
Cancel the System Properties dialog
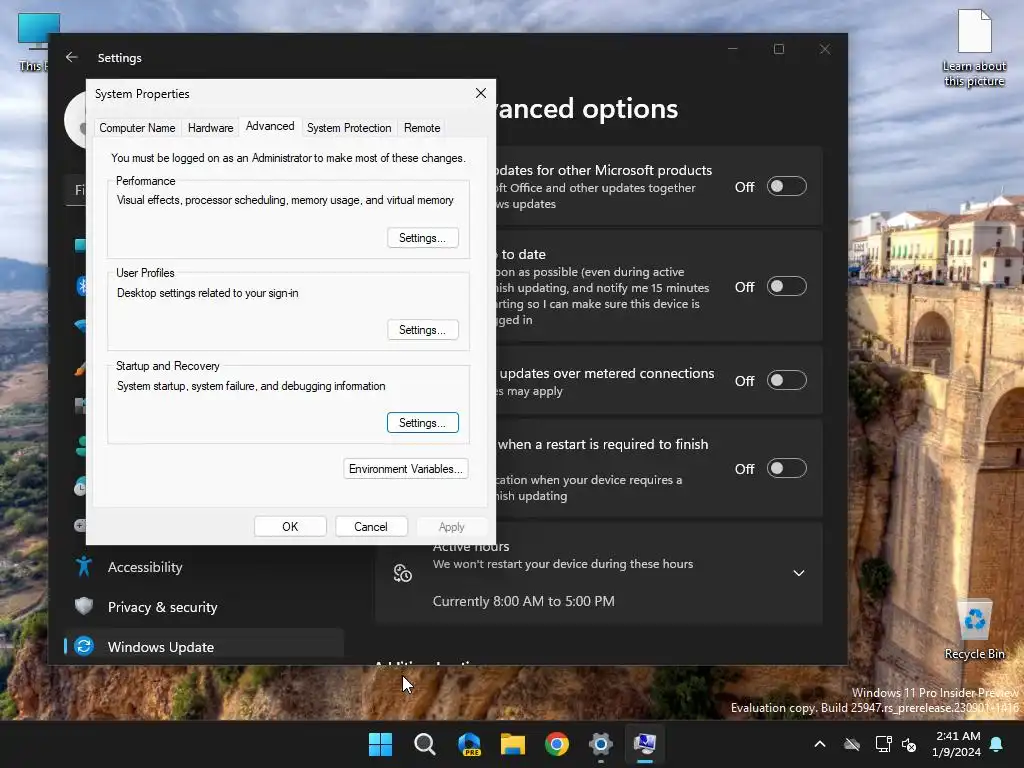370,526
